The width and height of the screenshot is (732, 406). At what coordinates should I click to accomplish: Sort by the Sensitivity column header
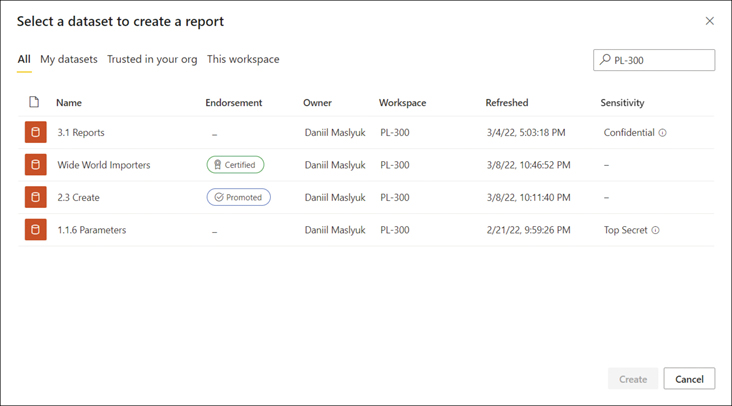[622, 103]
